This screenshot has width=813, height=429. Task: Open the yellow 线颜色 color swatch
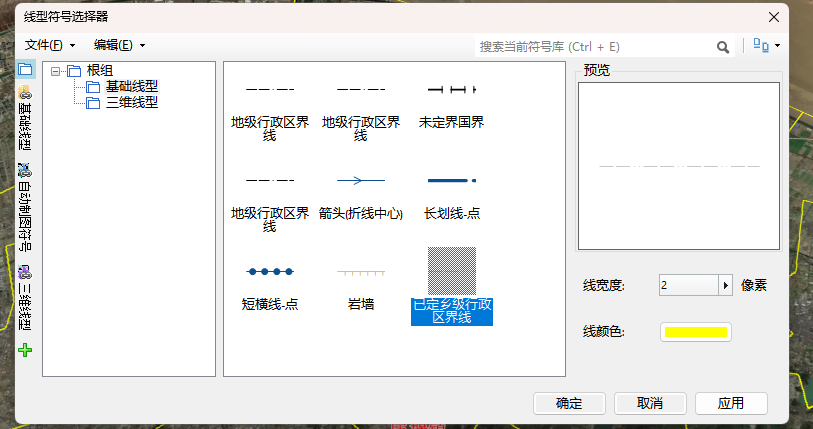(696, 332)
